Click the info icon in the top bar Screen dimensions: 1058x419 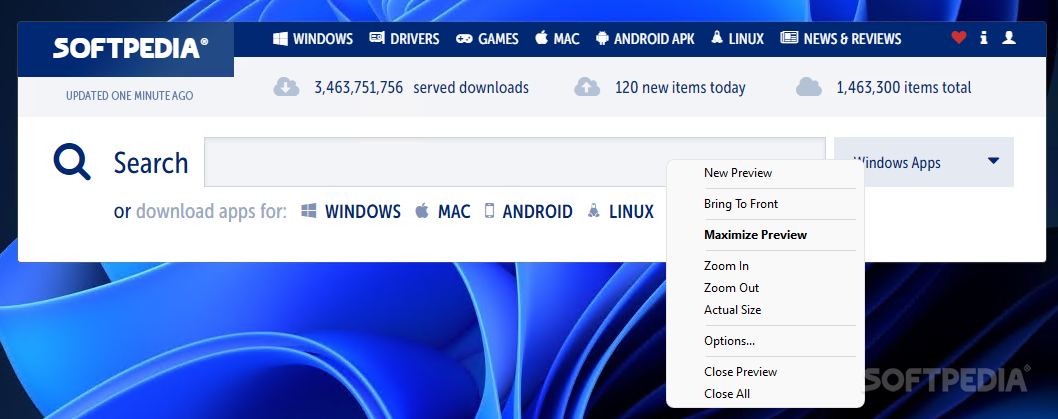984,38
